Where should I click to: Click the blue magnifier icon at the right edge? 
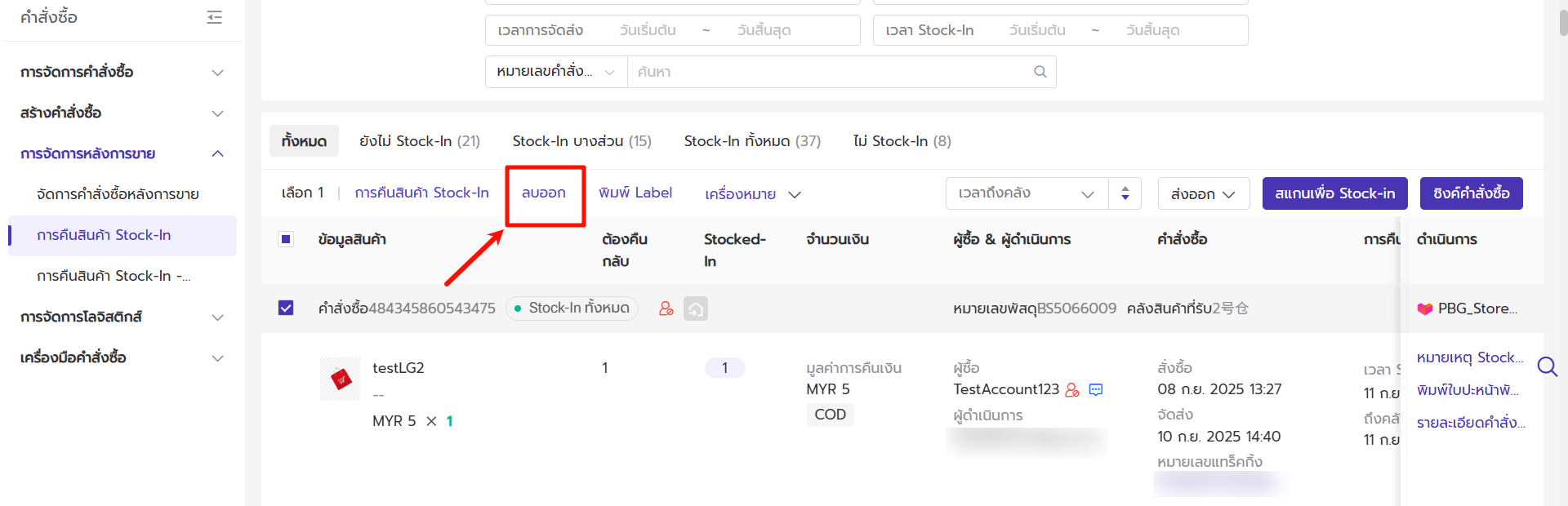pos(1547,366)
